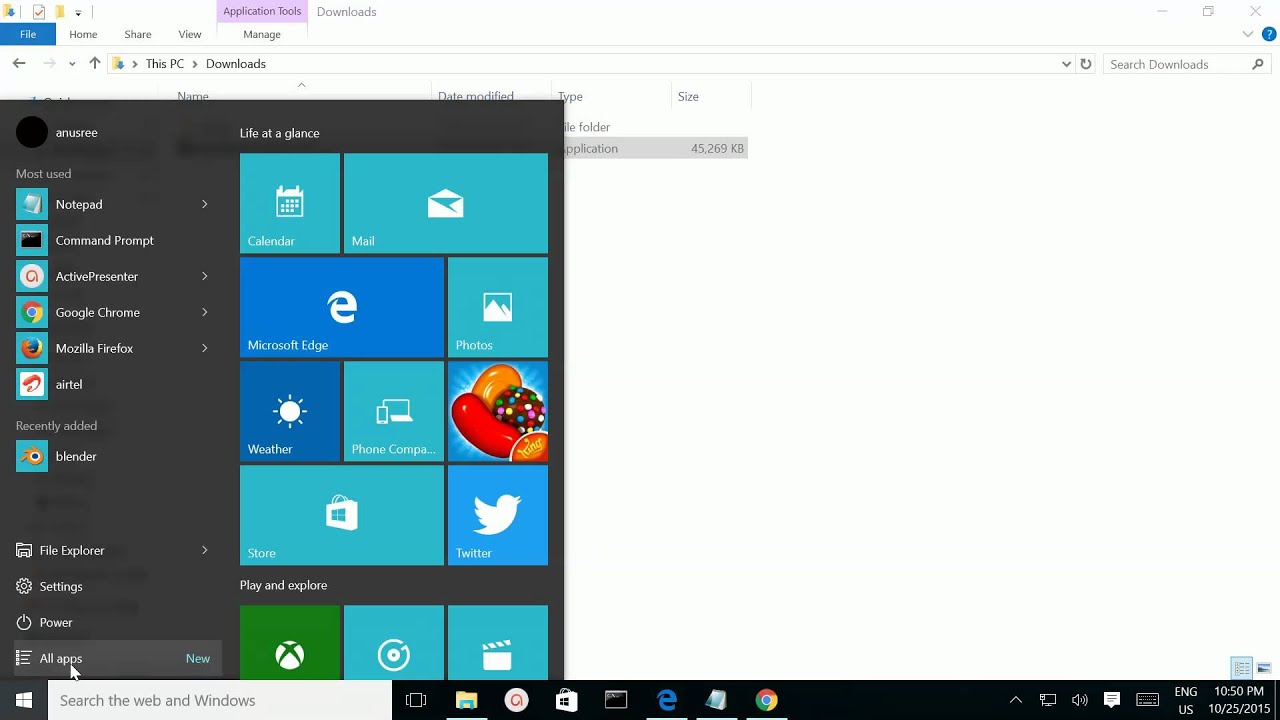The image size is (1280, 720).
Task: Open the Weather tile
Action: 290,411
